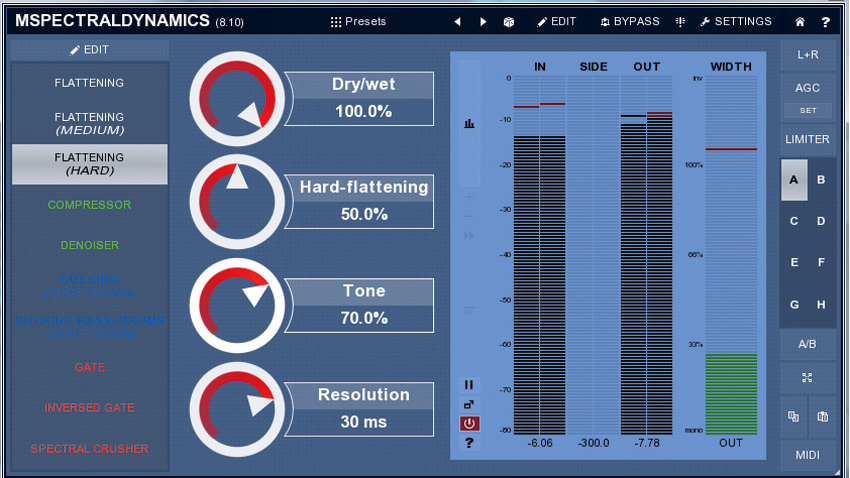
Task: Click the Resolution knob
Action: tap(237, 409)
